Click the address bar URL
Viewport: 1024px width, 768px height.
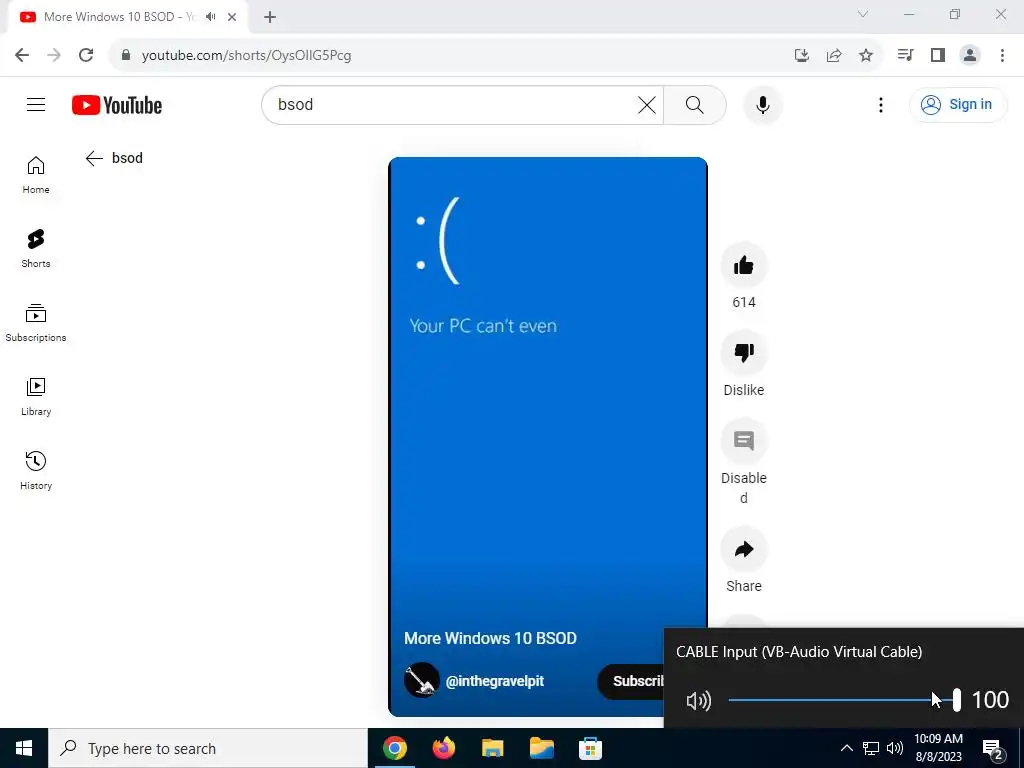pyautogui.click(x=246, y=55)
